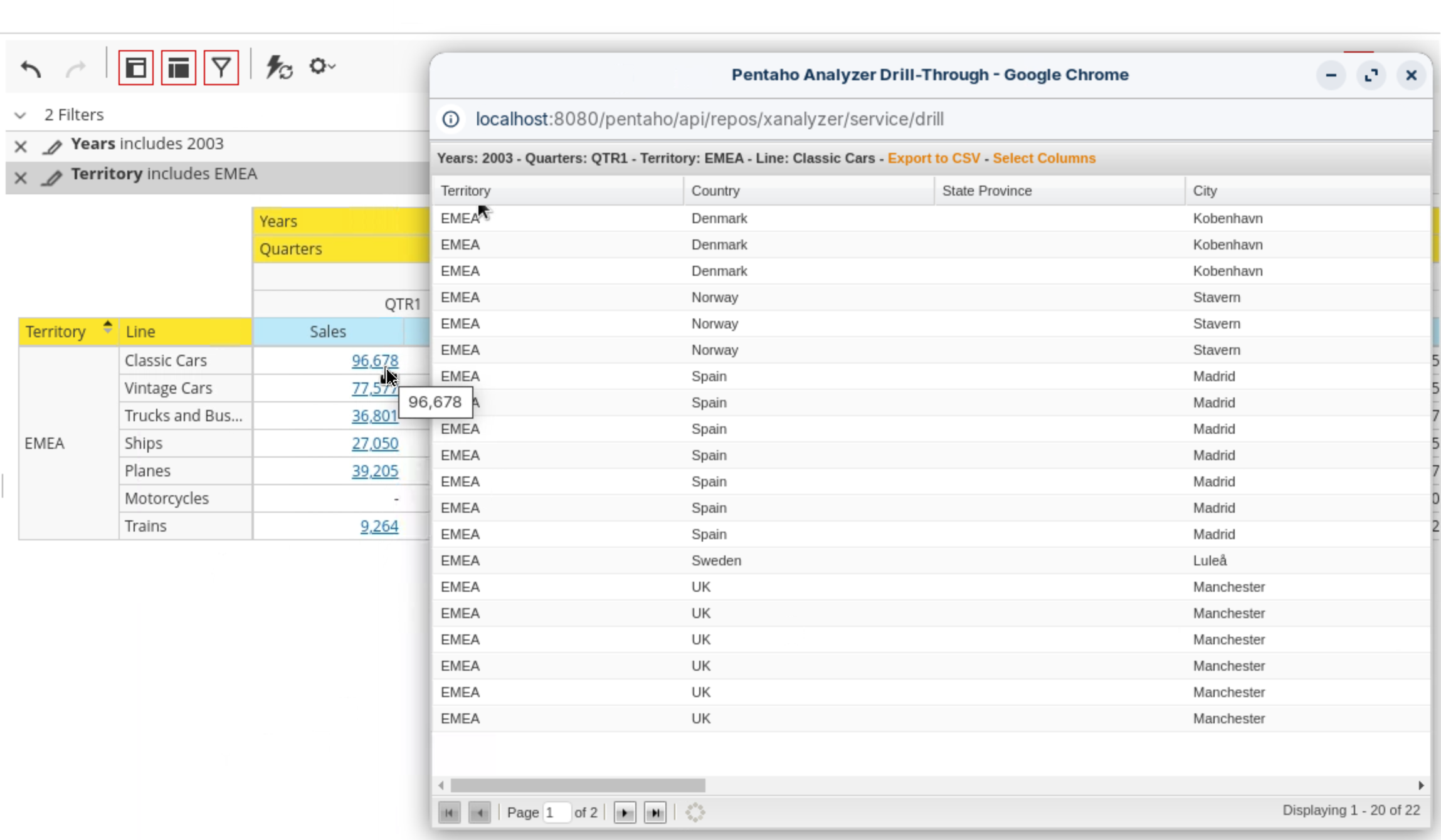Collapse the 2 Filters section
Viewport: 1441px width, 840px height.
(20, 115)
